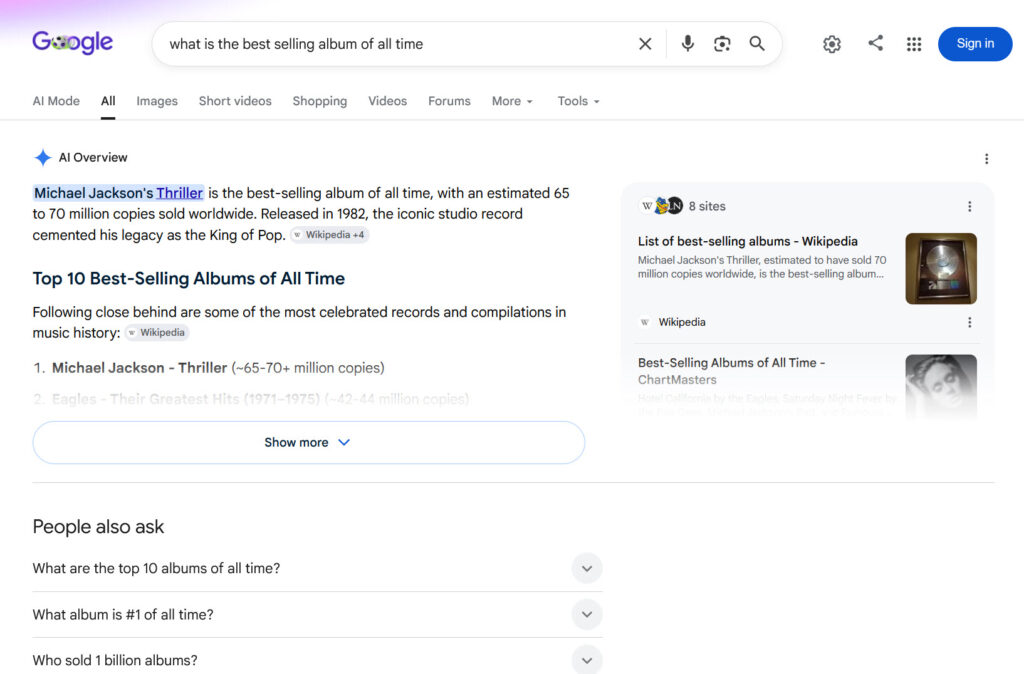Open the Short videos tab

pos(235,101)
